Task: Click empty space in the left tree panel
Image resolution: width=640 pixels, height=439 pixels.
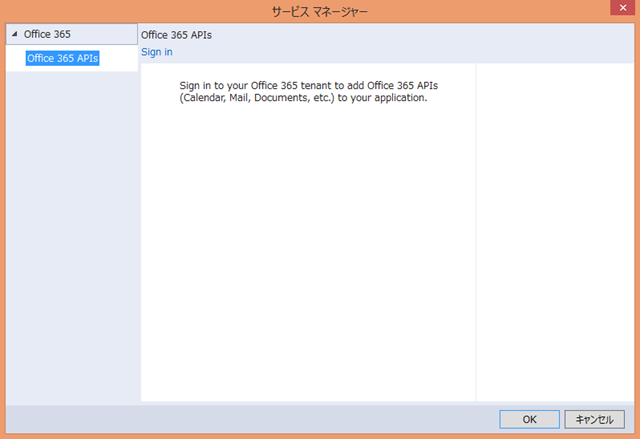Action: click(x=70, y=250)
